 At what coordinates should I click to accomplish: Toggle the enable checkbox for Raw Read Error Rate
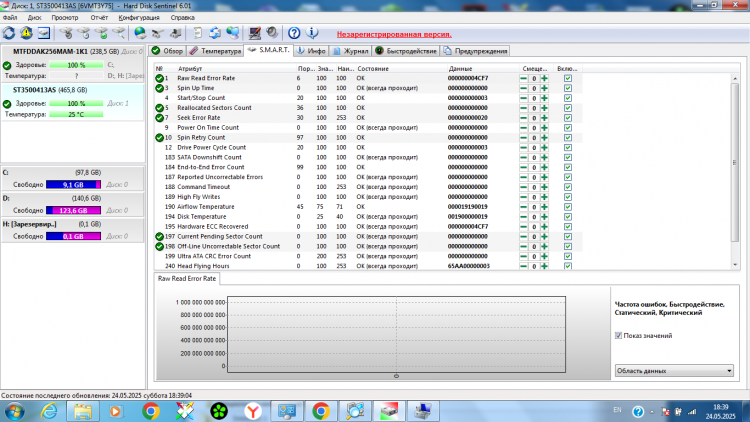568,78
